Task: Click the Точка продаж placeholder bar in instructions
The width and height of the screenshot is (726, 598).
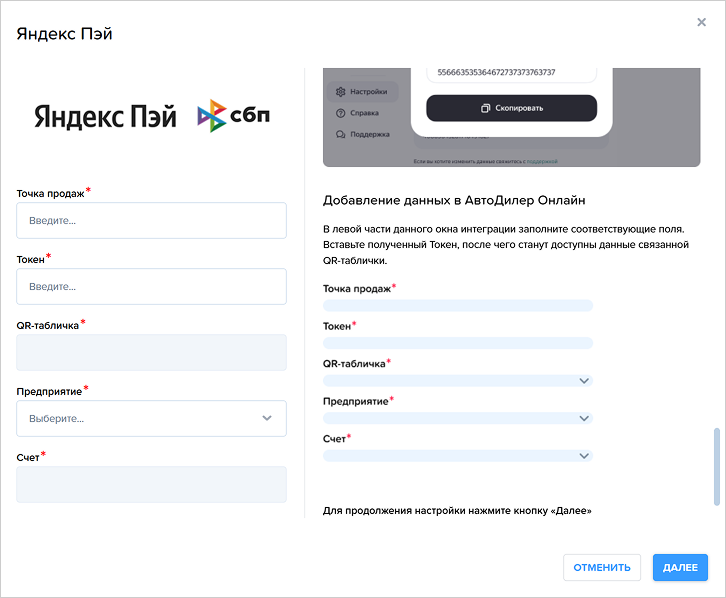Action: click(458, 305)
